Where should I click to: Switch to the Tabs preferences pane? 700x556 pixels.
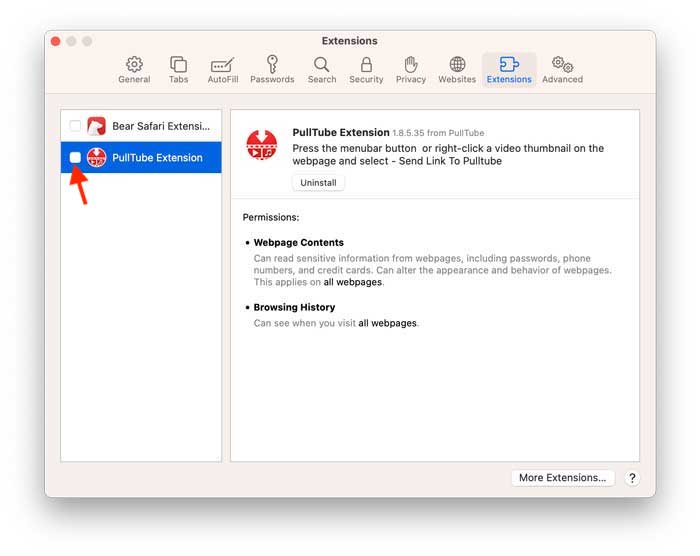(x=178, y=70)
